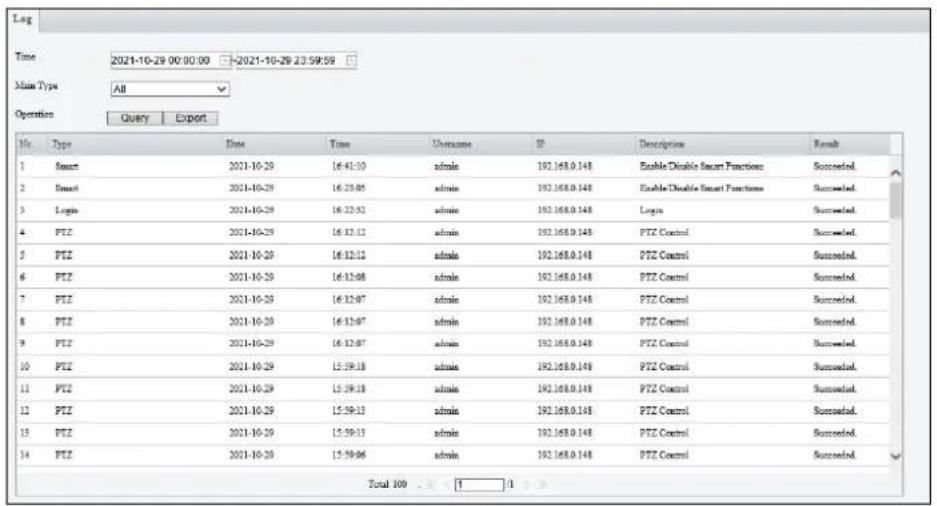Go to next page arrow in pagination
This screenshot has height=506, width=937.
tap(527, 484)
